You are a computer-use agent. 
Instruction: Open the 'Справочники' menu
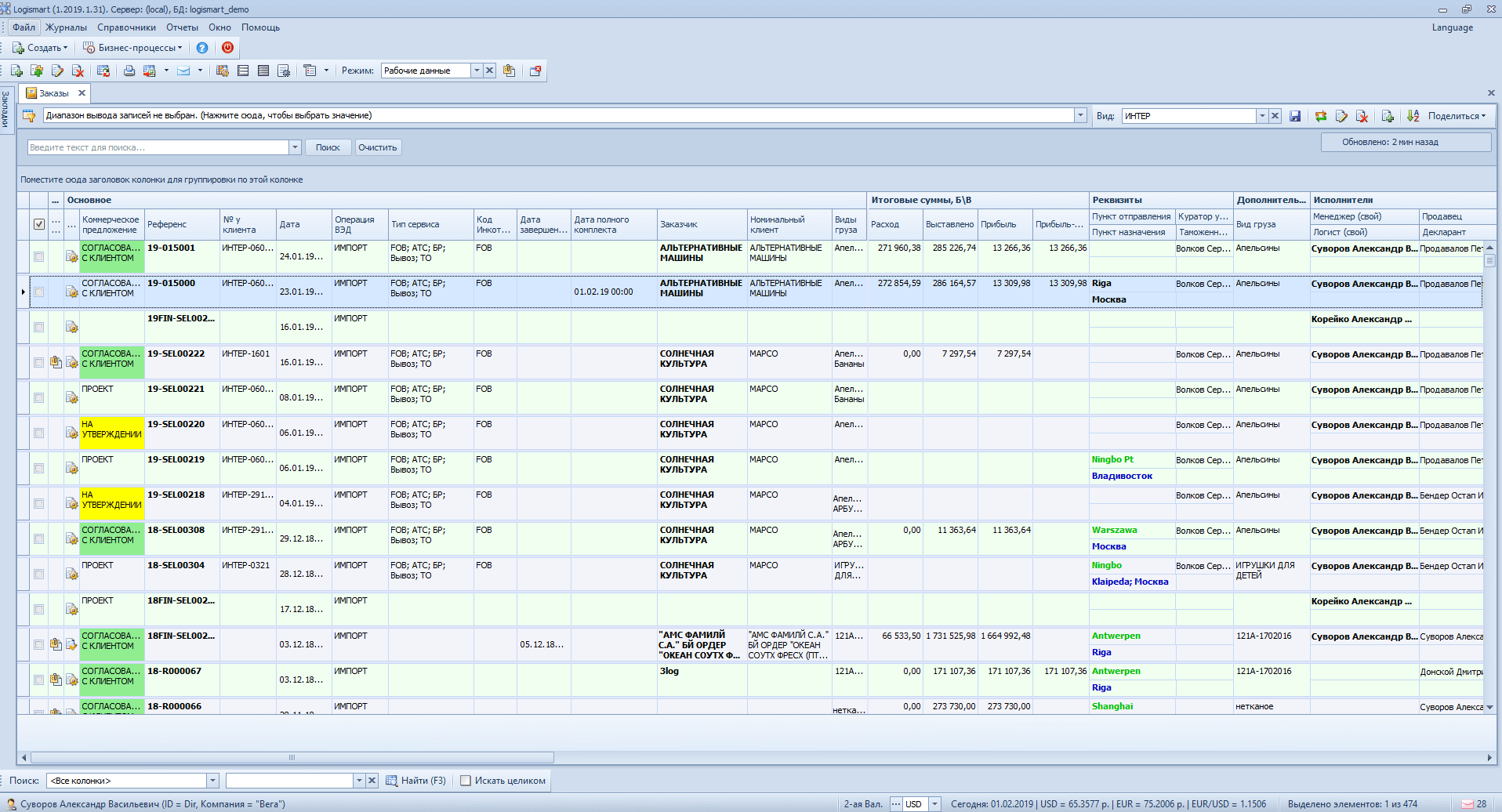(x=126, y=27)
